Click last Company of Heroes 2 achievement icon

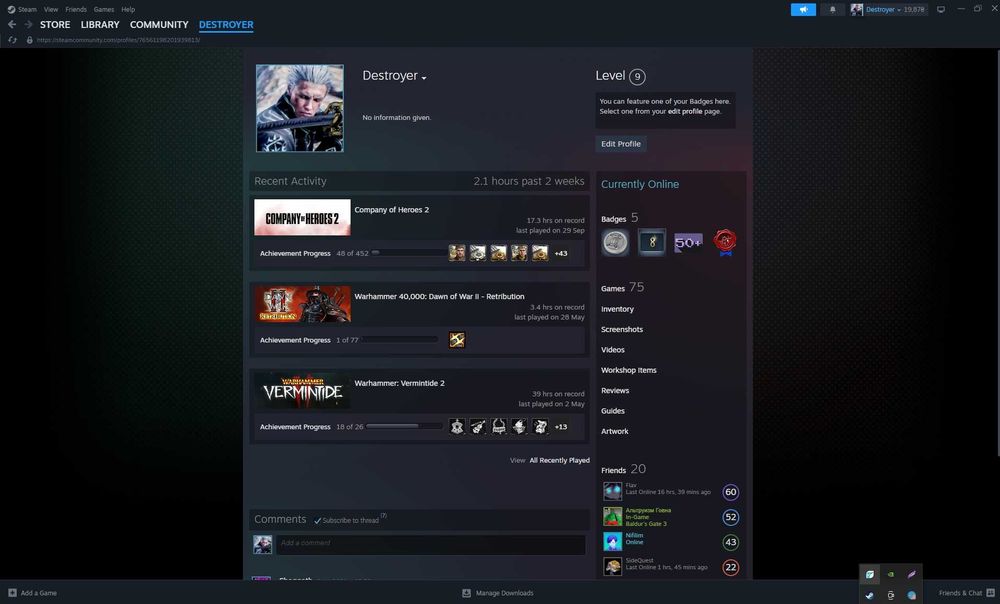(540, 253)
